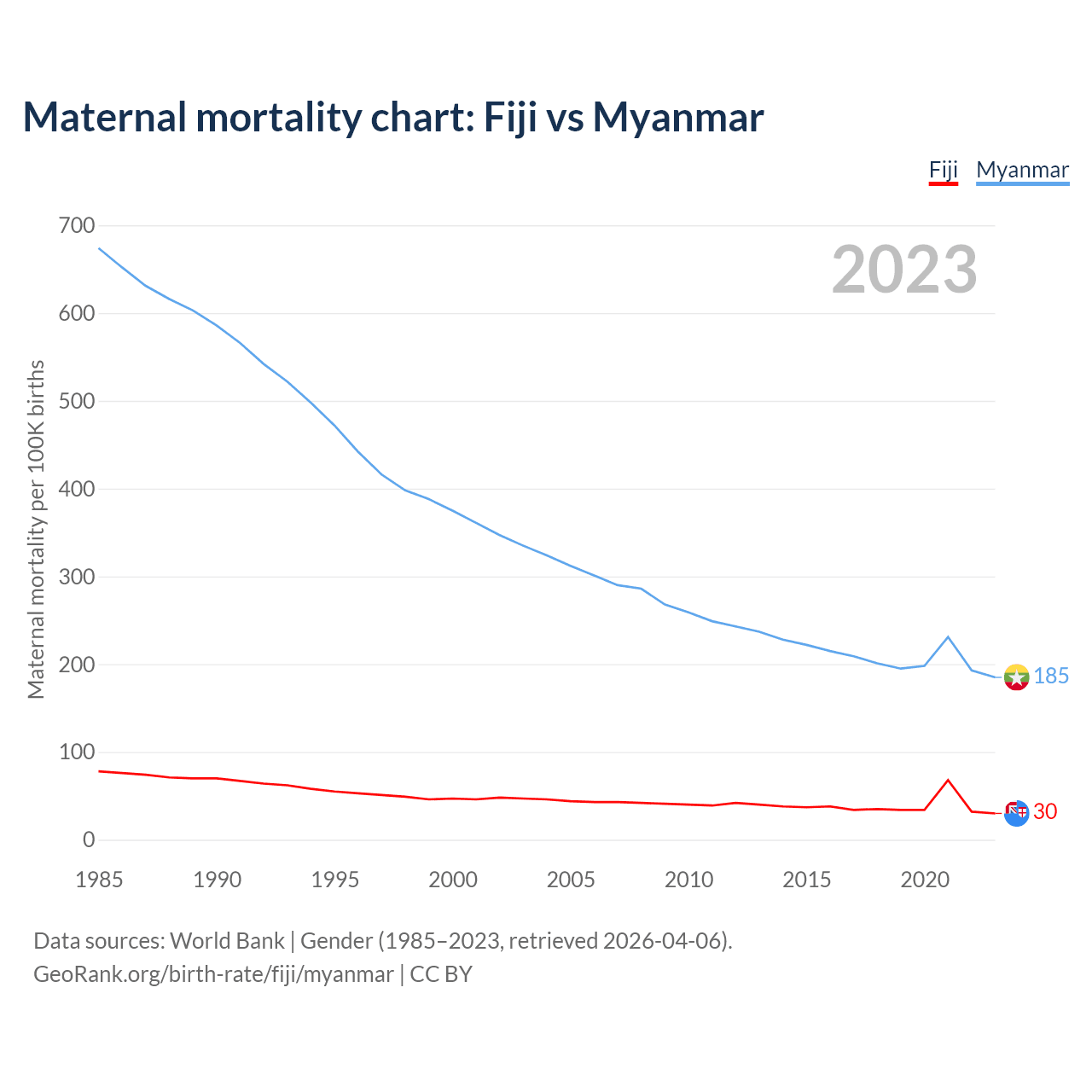Image resolution: width=1092 pixels, height=1092 pixels.
Task: Select the Myanmar end value 185
Action: [1051, 677]
